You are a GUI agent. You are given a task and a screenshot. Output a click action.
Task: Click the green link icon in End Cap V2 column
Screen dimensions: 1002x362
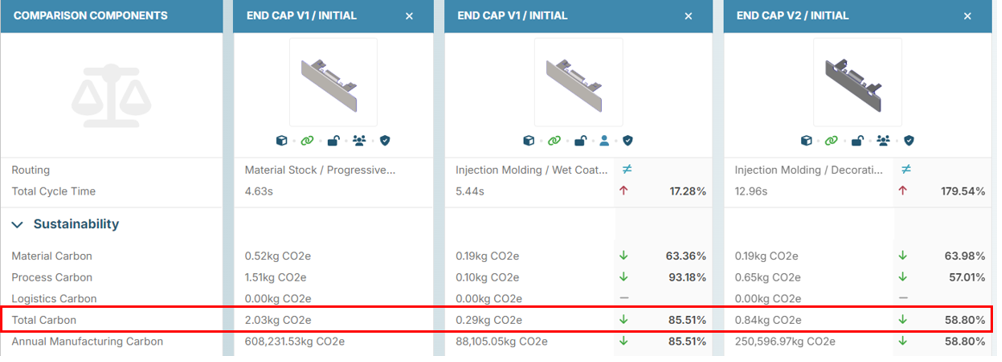(831, 141)
